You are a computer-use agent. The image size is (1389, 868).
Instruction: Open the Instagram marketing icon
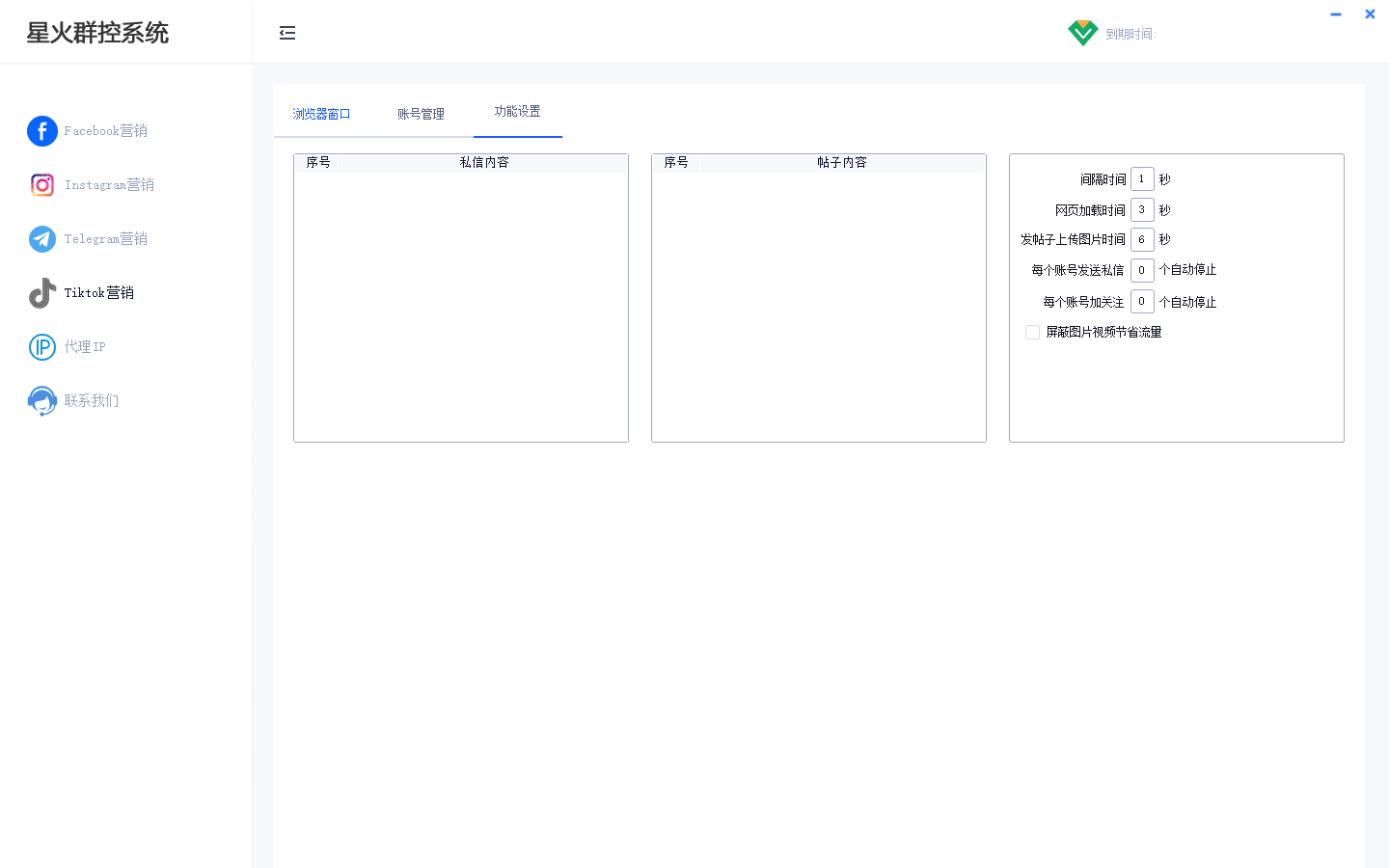[x=42, y=185]
